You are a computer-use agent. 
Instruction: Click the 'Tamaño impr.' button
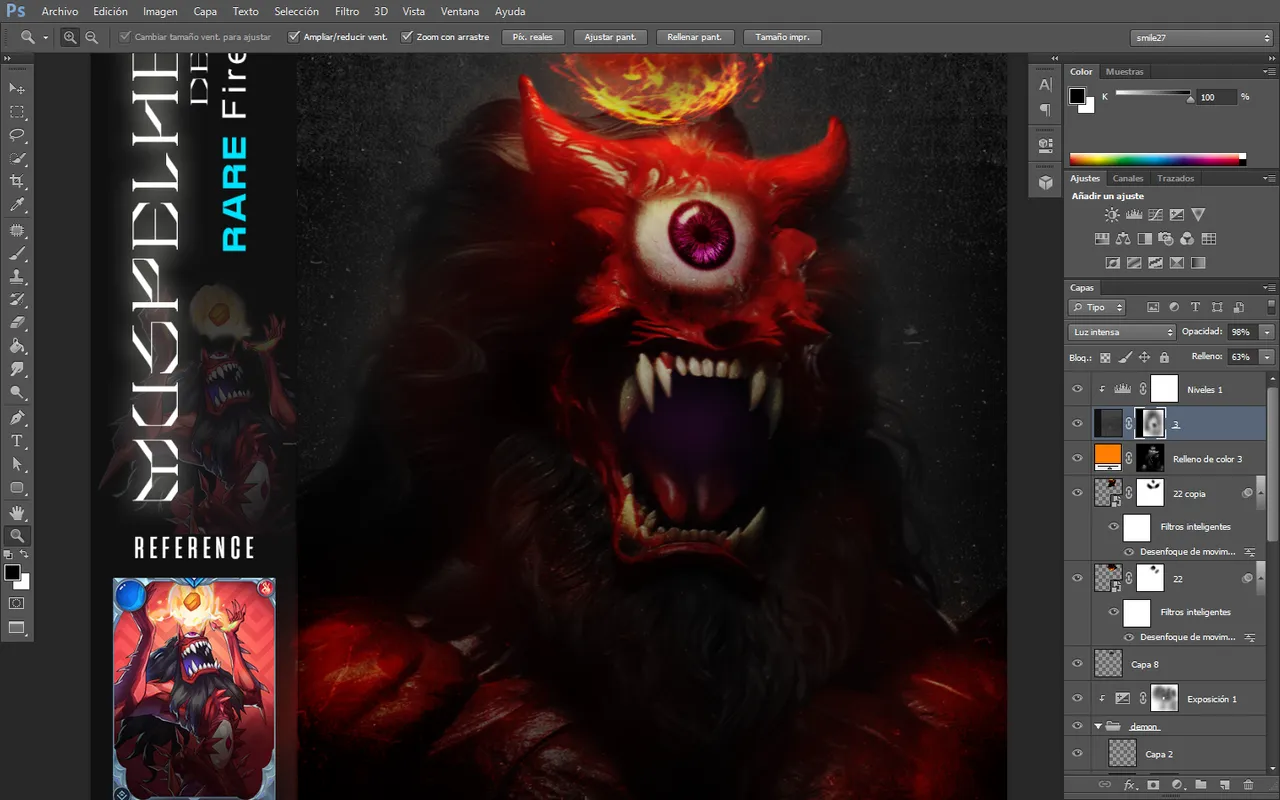coord(782,37)
